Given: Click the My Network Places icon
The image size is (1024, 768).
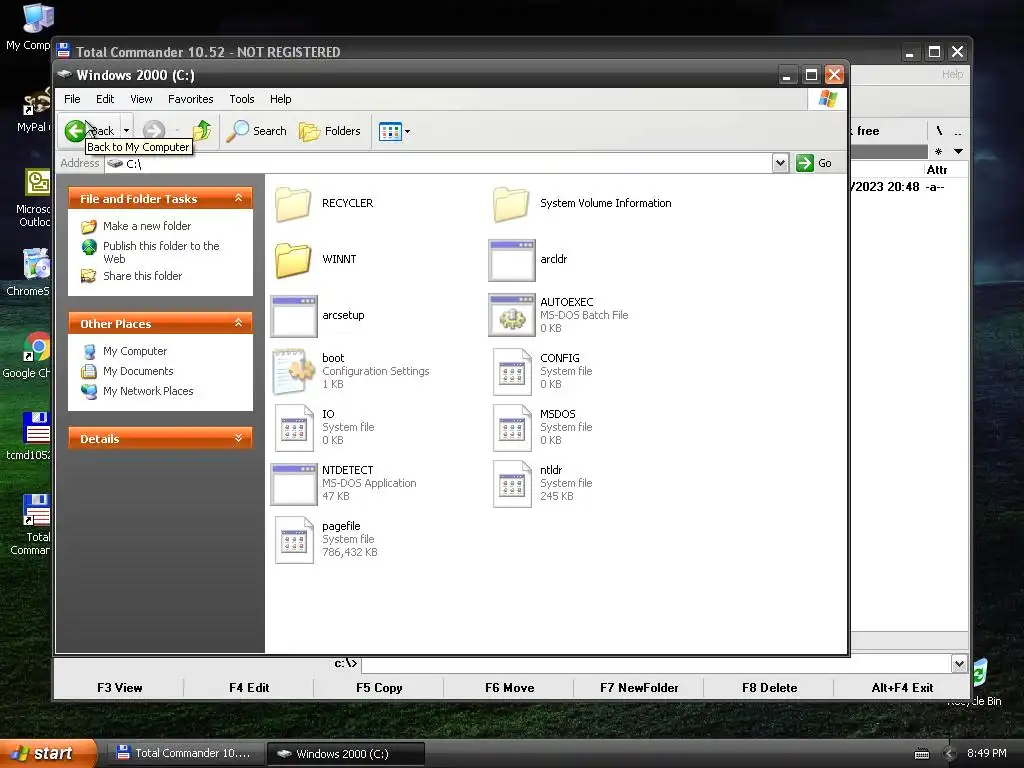Looking at the screenshot, I should click(89, 391).
